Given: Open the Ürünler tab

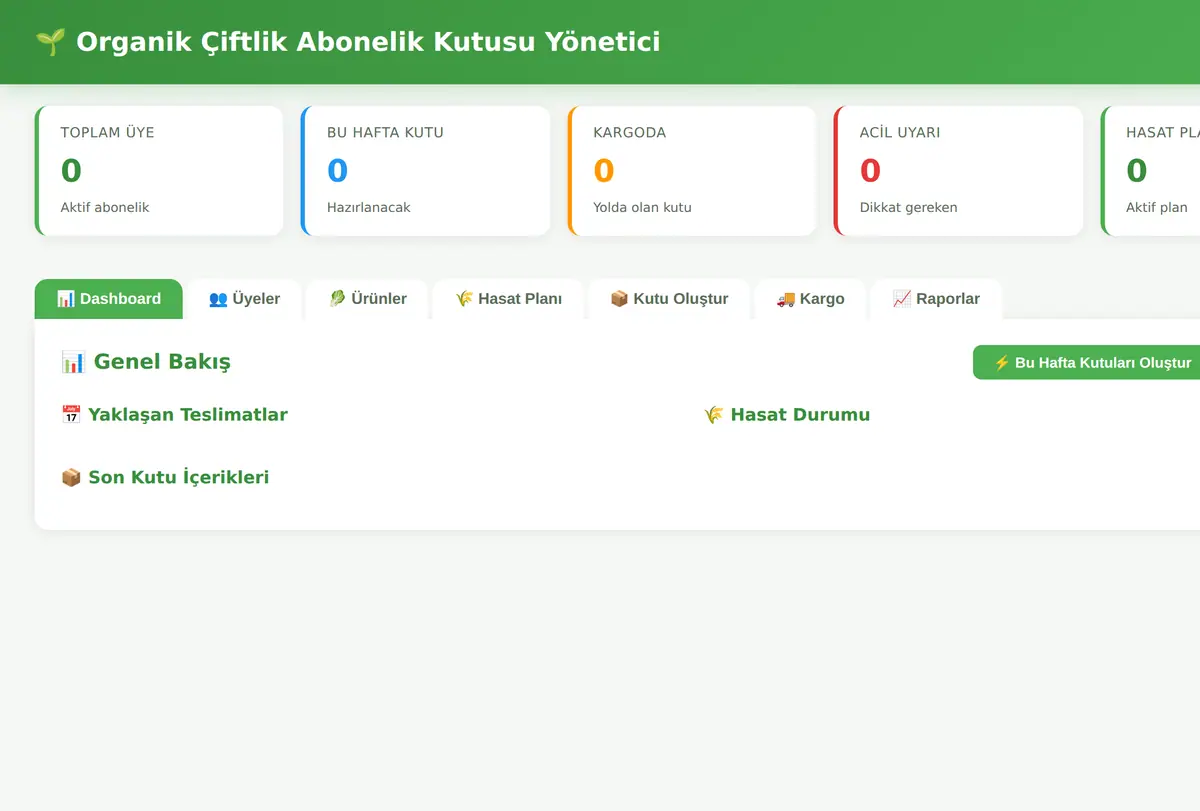Looking at the screenshot, I should pyautogui.click(x=367, y=299).
